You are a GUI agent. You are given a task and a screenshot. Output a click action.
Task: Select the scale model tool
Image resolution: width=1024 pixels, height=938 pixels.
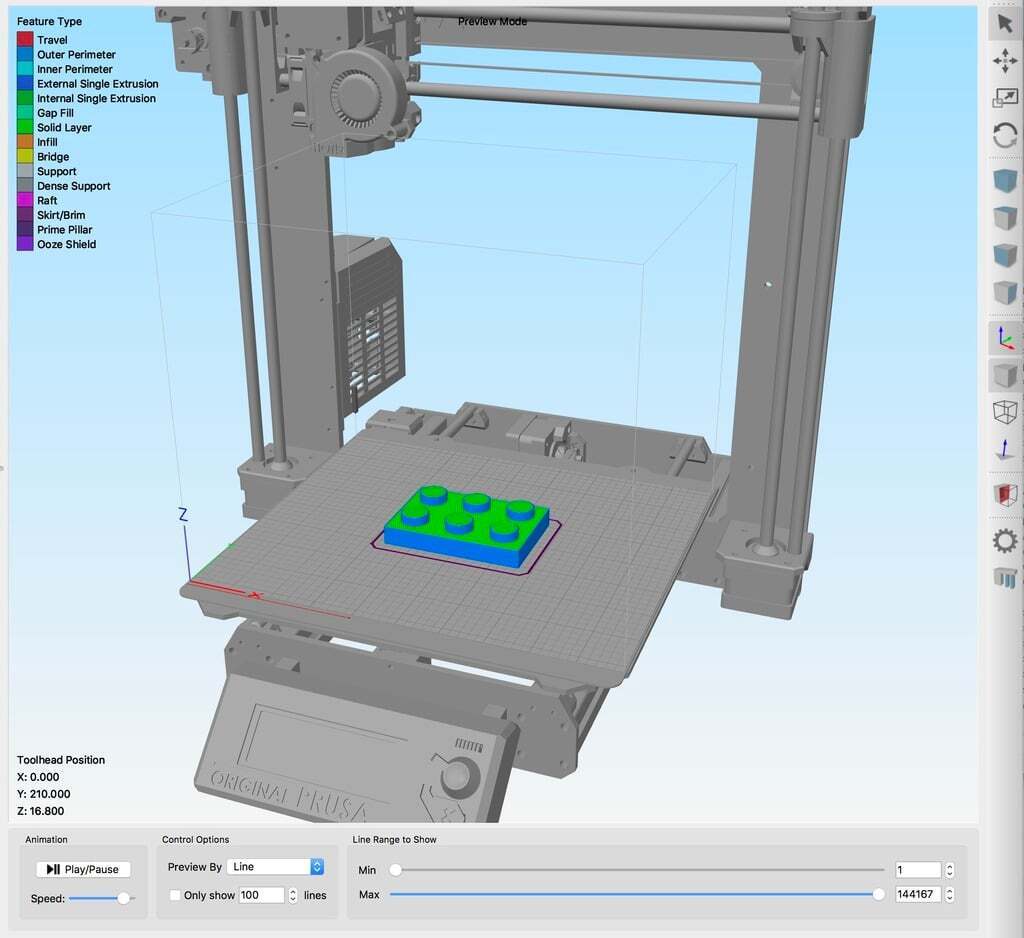(x=1003, y=97)
